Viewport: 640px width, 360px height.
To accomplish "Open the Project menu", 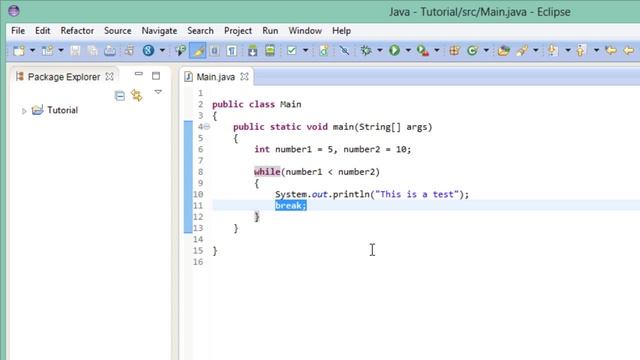I will coord(238,31).
